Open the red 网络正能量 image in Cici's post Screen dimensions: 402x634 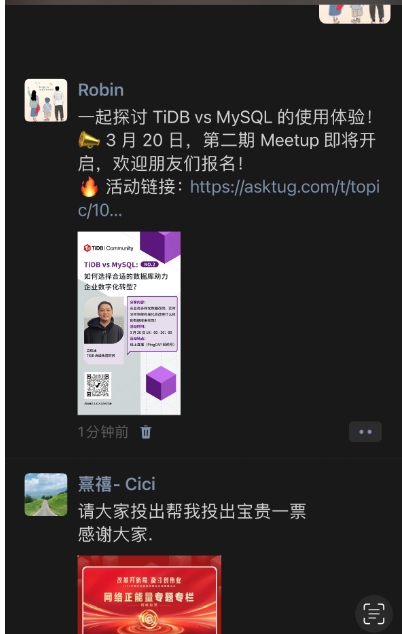pyautogui.click(x=149, y=594)
